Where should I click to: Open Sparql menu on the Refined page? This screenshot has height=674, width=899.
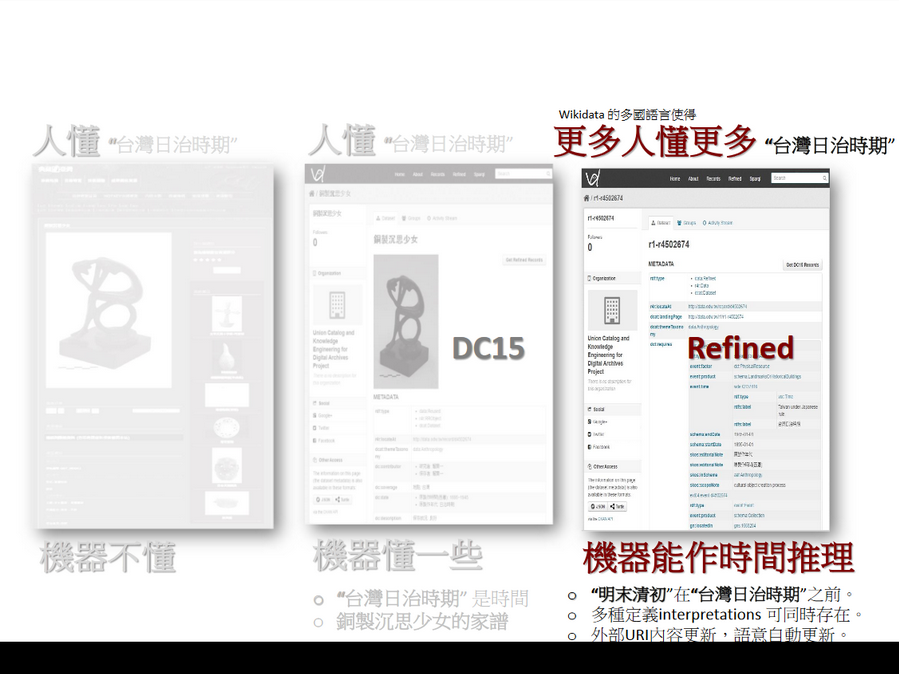755,179
